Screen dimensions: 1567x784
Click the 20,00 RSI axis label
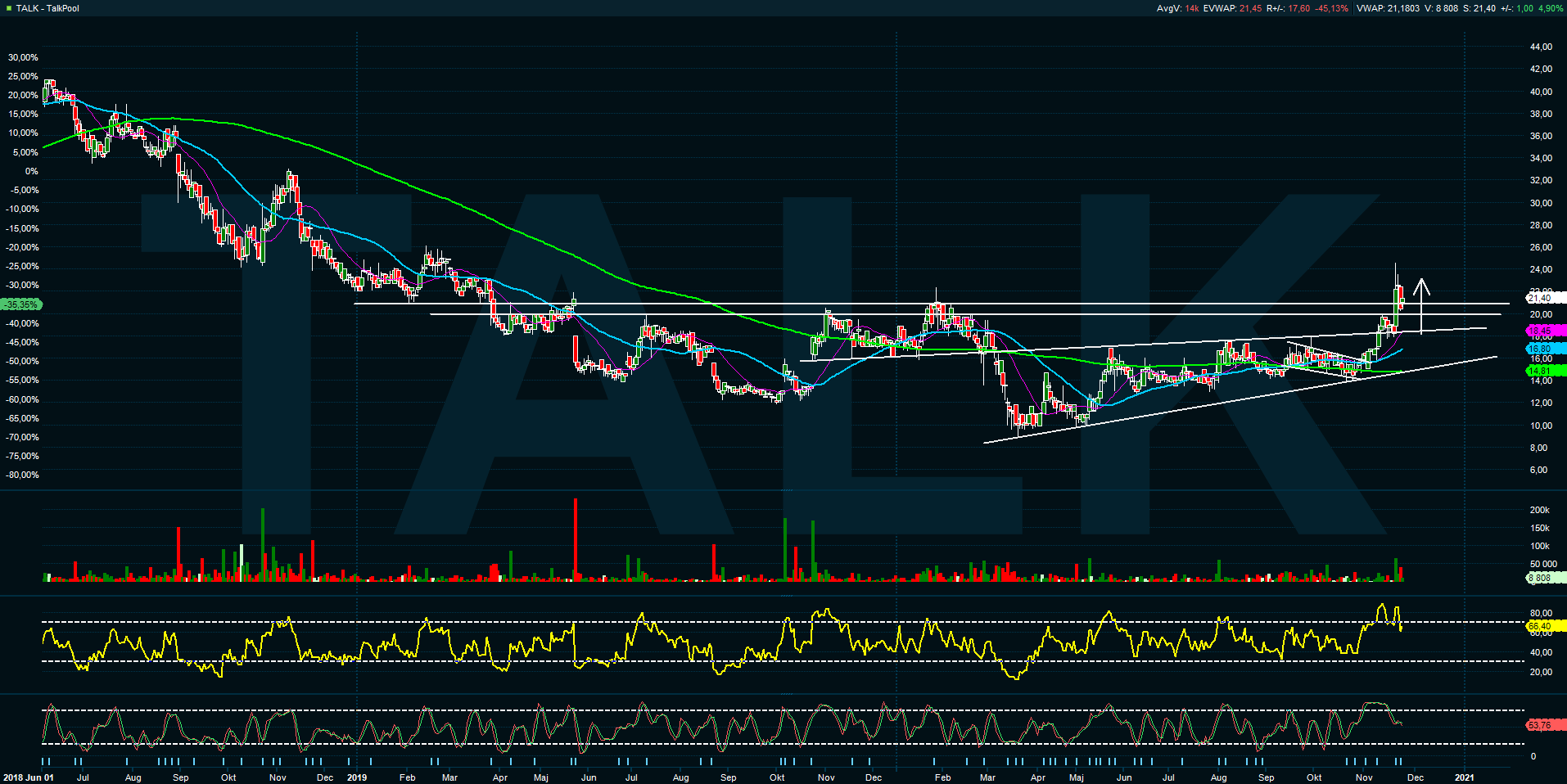click(1541, 672)
